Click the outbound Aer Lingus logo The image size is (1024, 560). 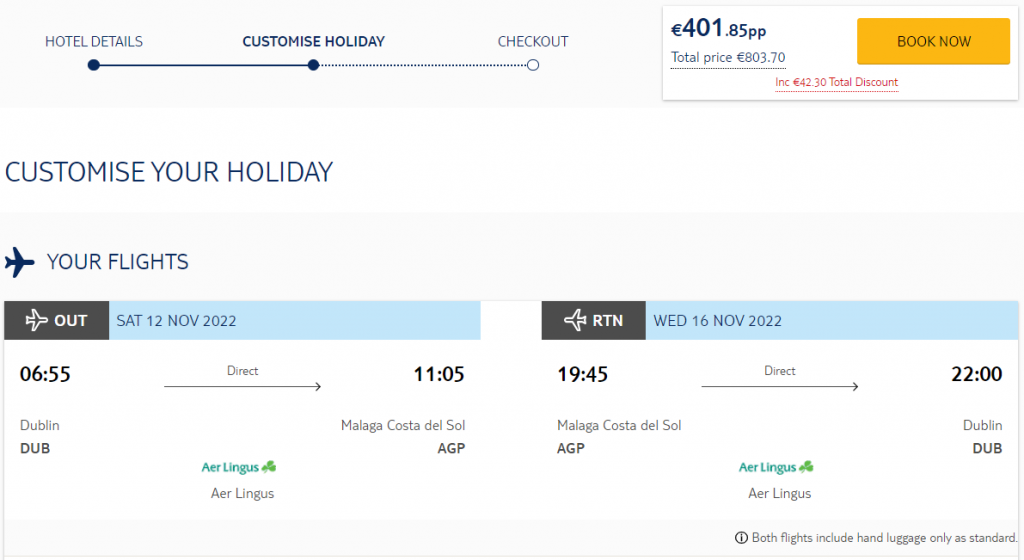(239, 467)
